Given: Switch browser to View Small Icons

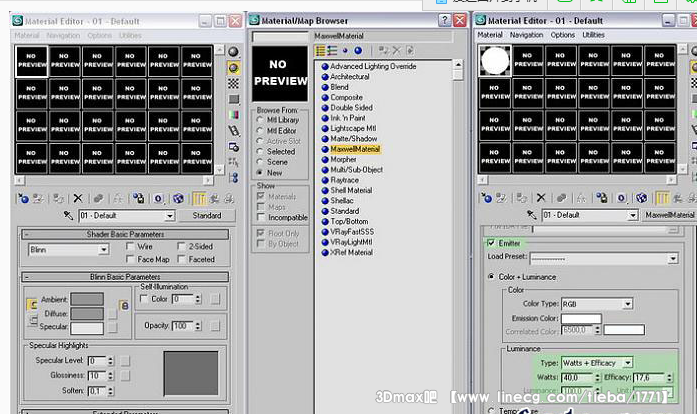Looking at the screenshot, I should click(345, 51).
